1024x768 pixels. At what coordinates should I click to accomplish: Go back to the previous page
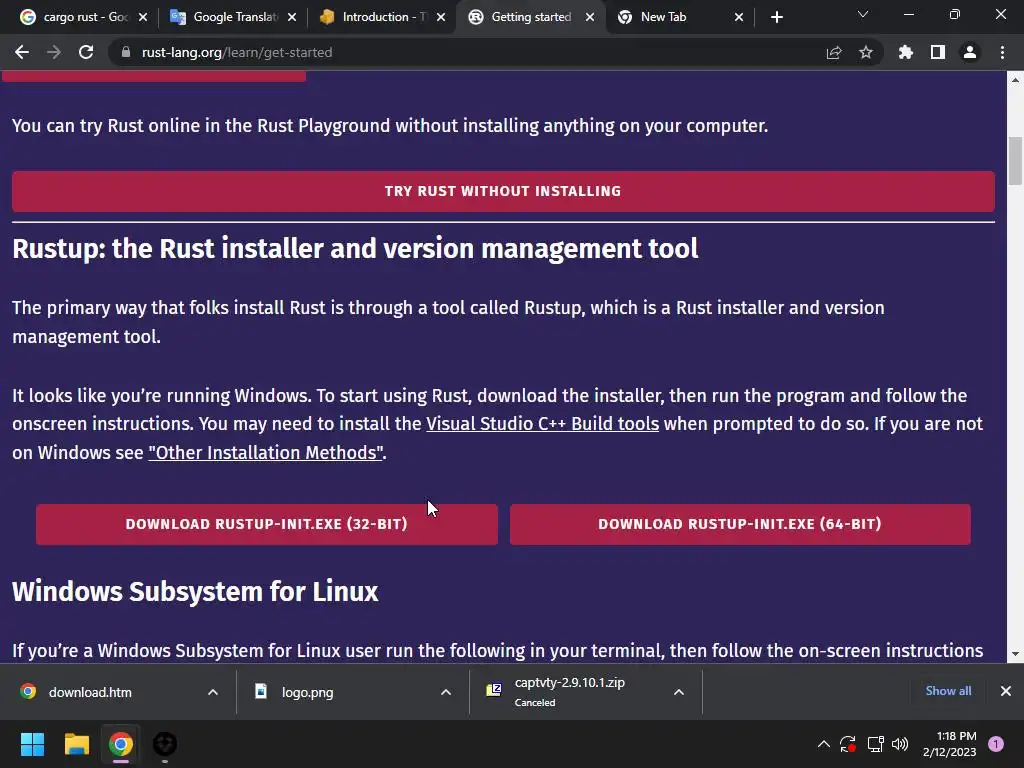22,52
